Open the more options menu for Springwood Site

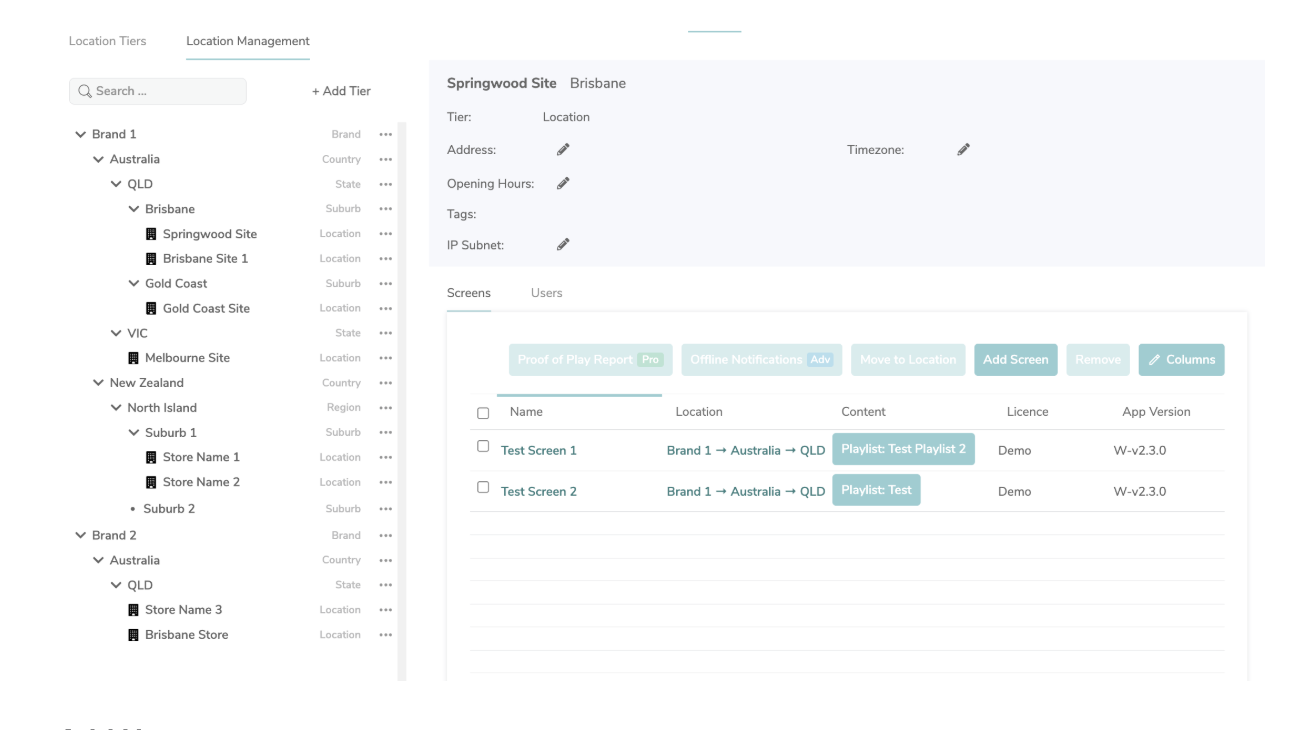point(386,234)
